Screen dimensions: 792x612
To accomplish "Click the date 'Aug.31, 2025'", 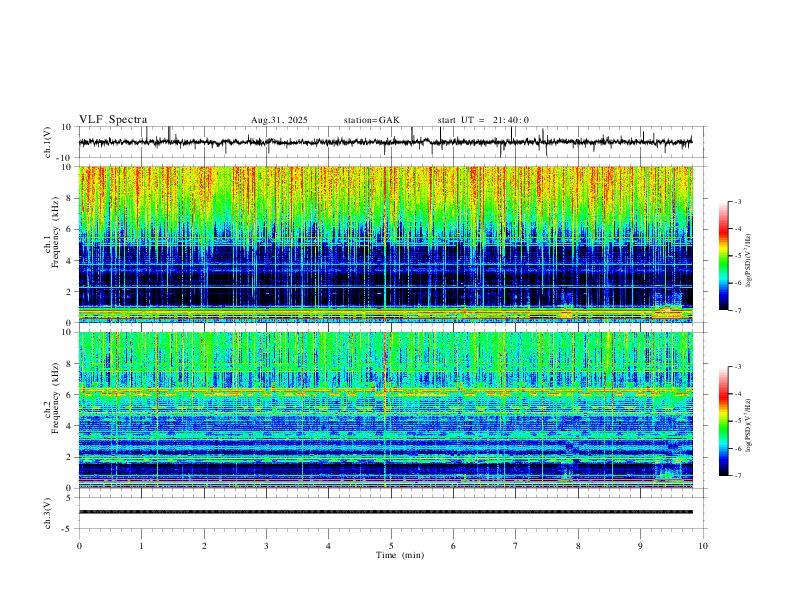I will click(279, 120).
